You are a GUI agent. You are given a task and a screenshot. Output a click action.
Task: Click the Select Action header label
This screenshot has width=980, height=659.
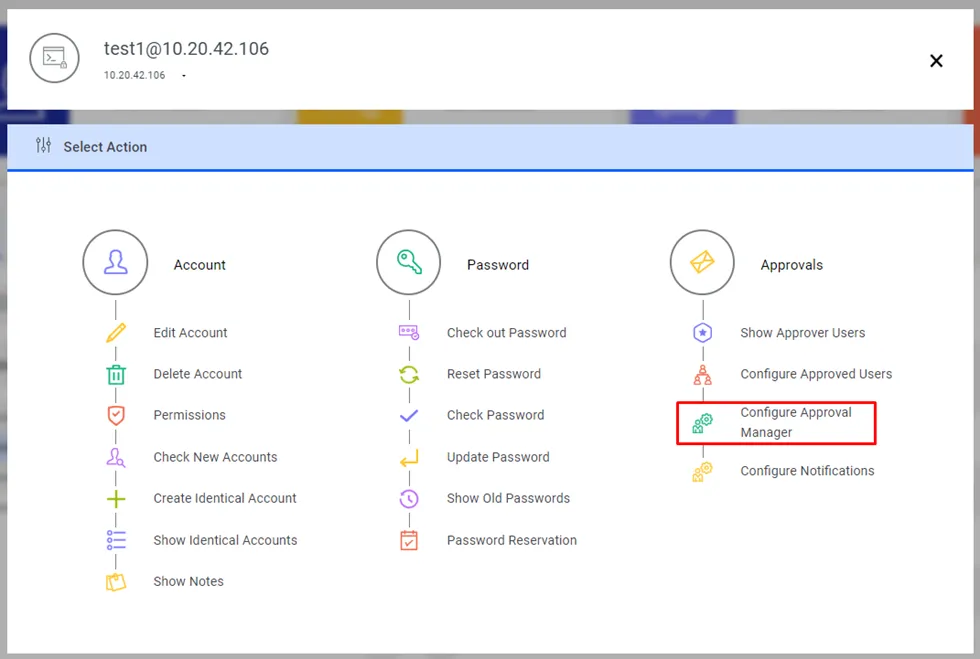(105, 147)
